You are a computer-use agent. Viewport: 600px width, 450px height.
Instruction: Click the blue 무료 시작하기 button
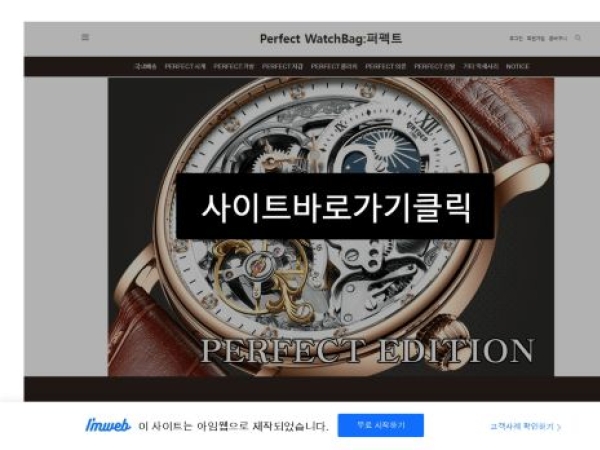(x=381, y=425)
